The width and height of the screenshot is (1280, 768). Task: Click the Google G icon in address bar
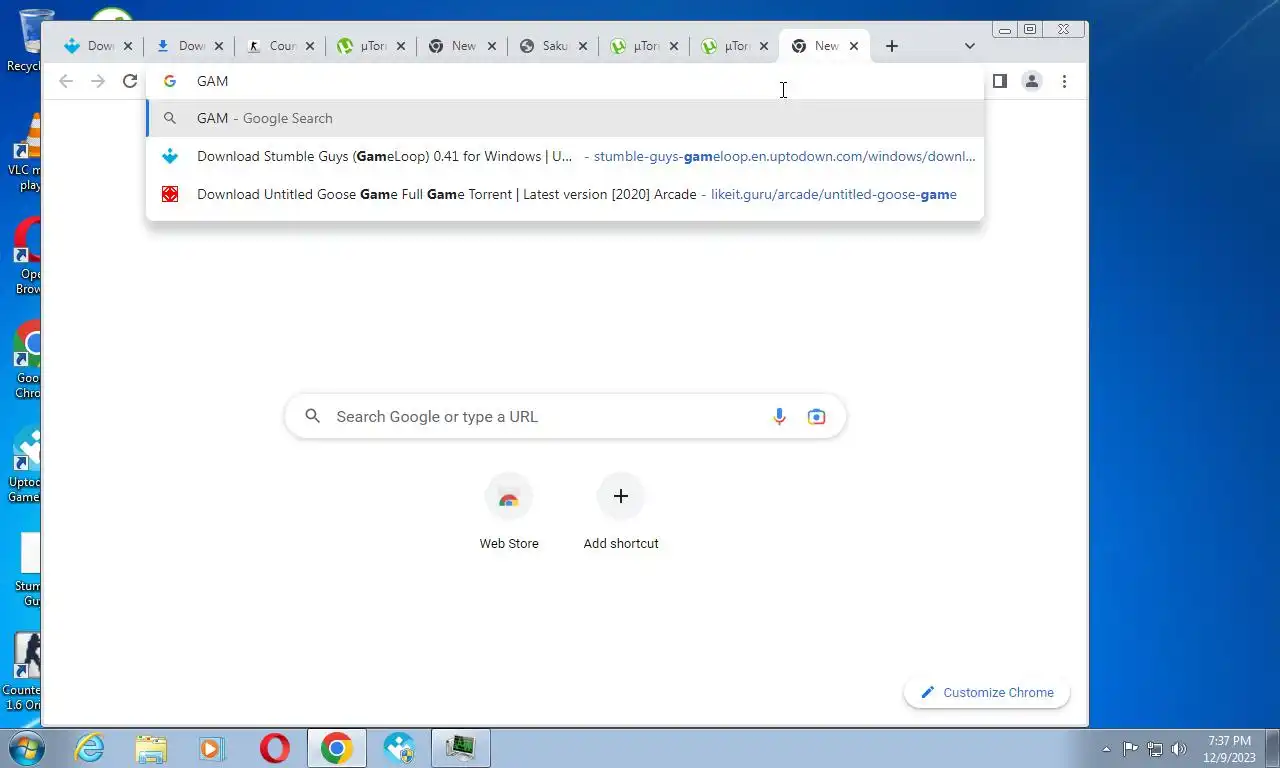tap(170, 81)
